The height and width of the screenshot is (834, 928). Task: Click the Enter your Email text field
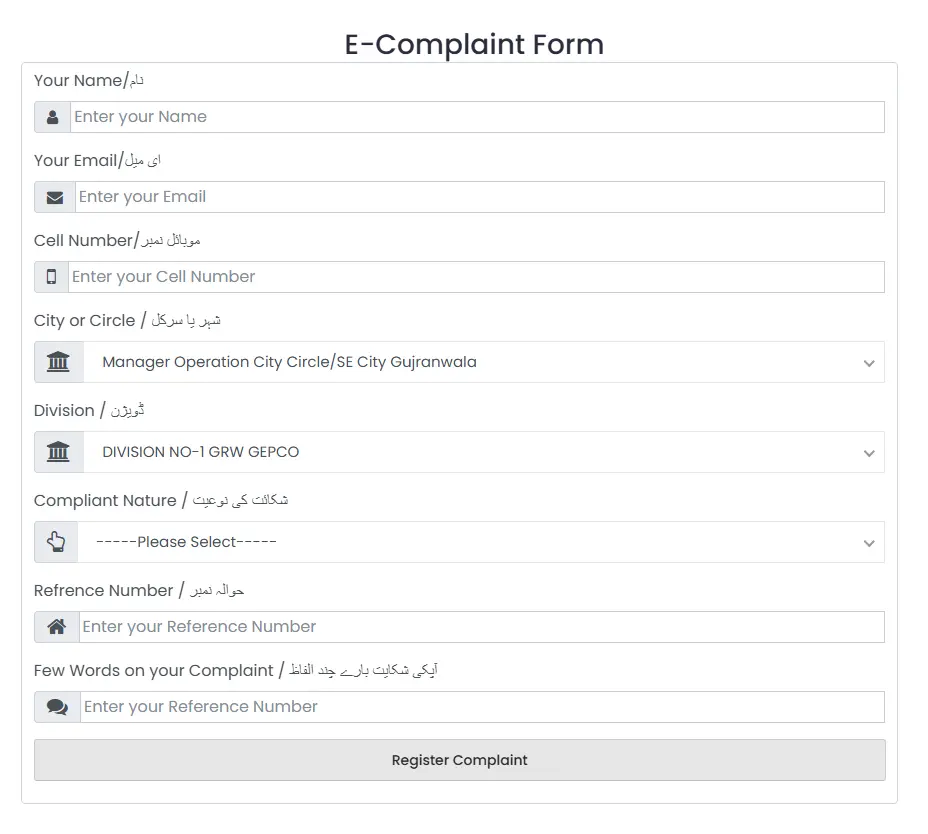coord(480,197)
